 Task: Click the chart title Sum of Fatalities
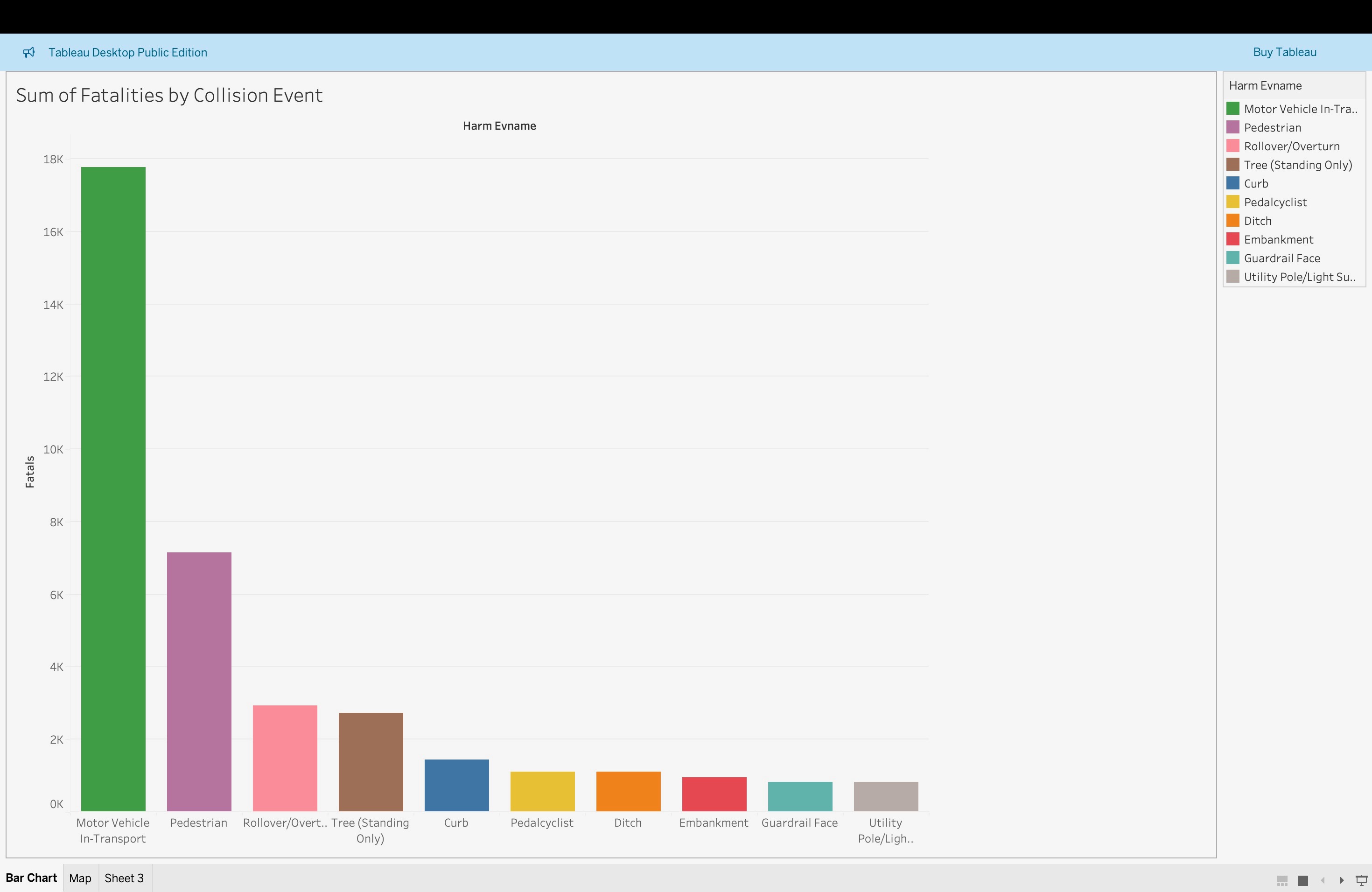[x=169, y=95]
